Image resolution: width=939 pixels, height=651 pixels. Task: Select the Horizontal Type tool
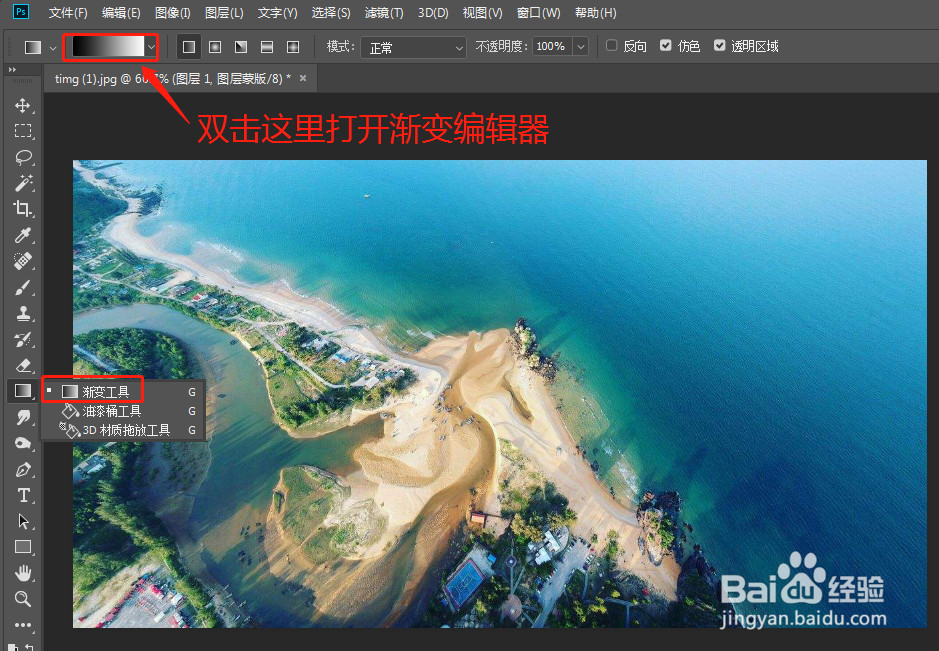click(x=24, y=495)
